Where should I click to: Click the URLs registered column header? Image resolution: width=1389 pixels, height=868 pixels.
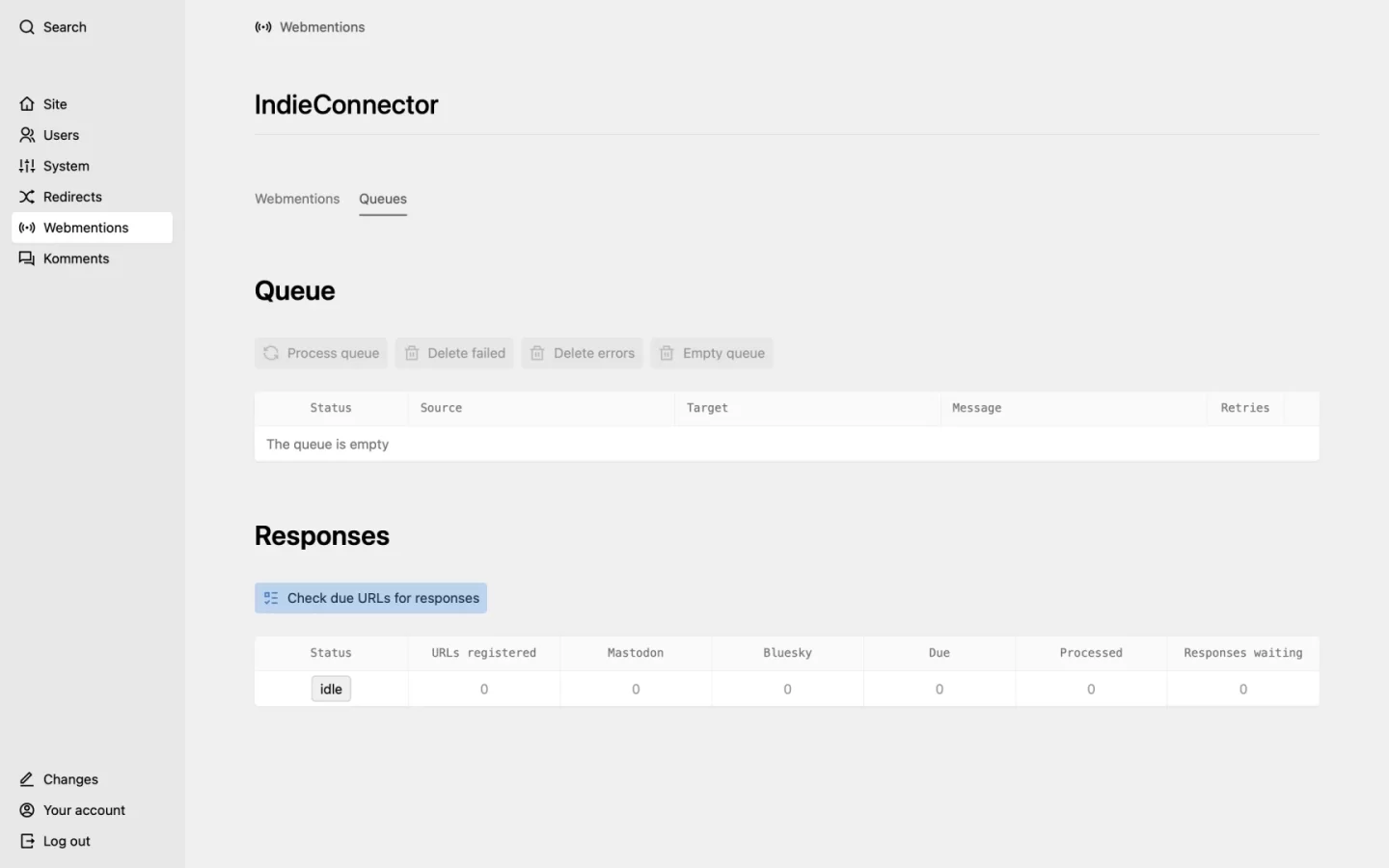pos(483,653)
